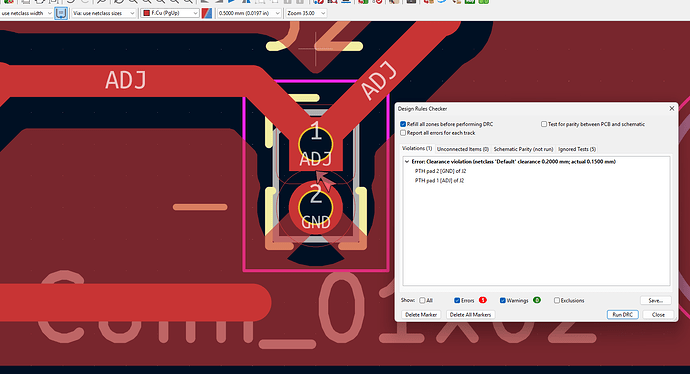The image size is (690, 374).
Task: Expand the Zoom 35.00 dropdown
Action: point(306,13)
